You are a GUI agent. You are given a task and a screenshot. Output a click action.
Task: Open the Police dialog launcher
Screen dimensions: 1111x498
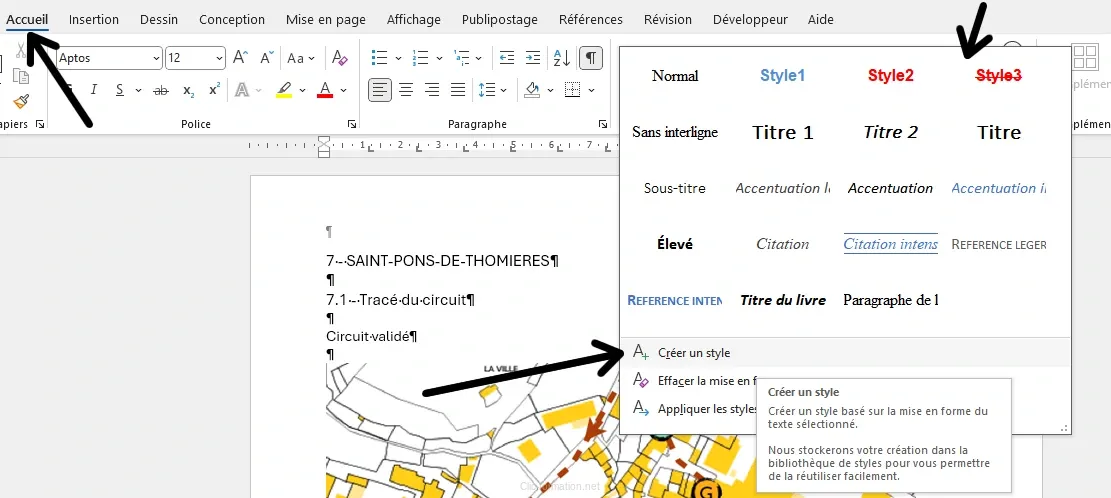(x=352, y=124)
